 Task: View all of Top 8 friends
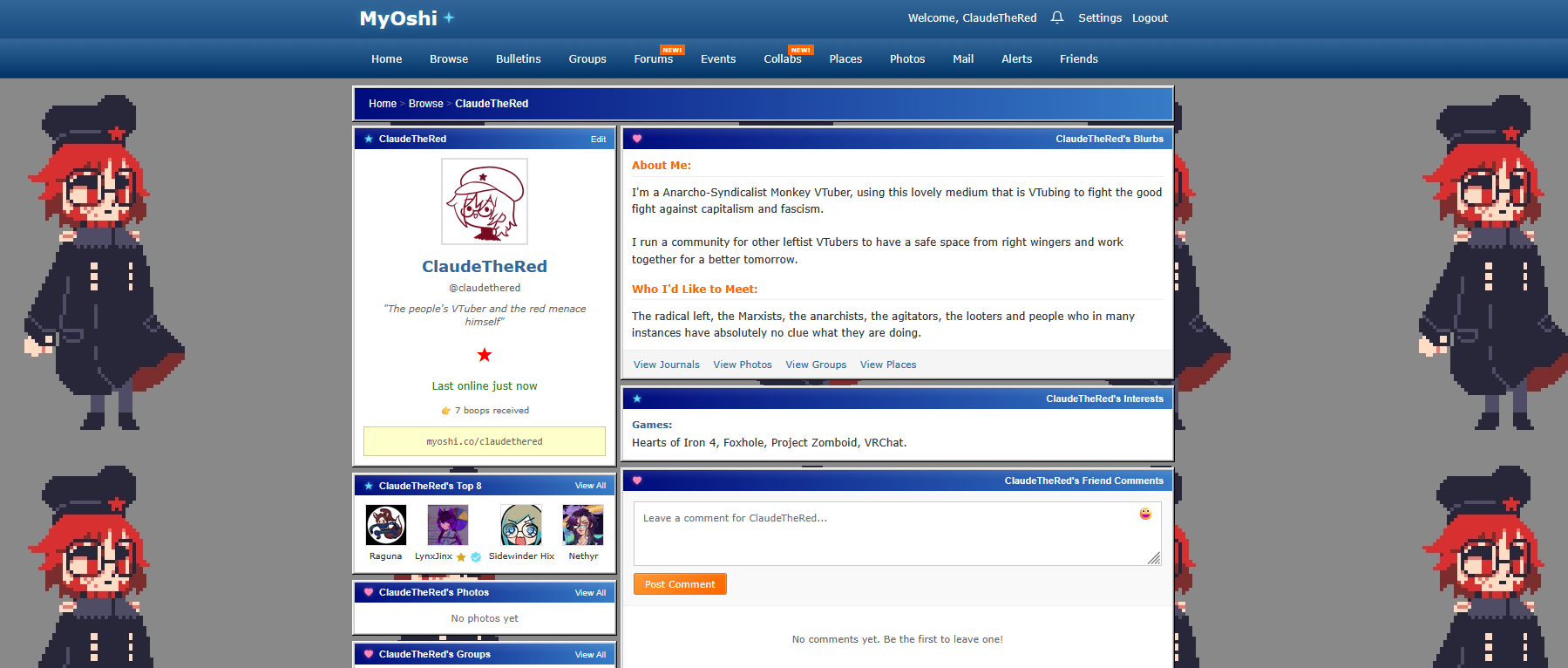coord(590,486)
